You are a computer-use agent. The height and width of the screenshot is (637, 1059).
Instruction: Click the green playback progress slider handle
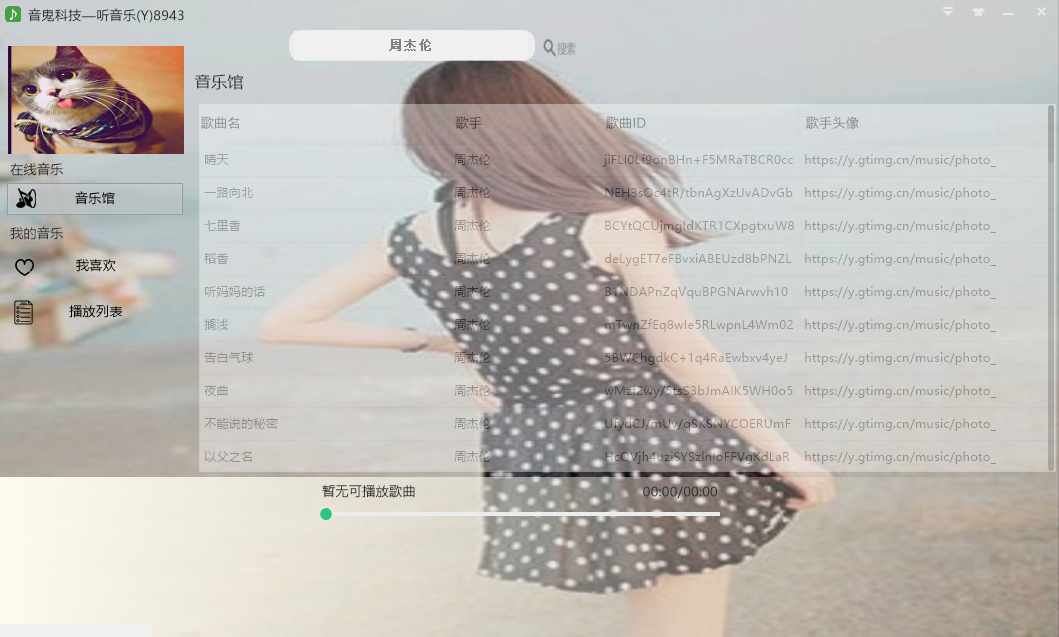(326, 514)
